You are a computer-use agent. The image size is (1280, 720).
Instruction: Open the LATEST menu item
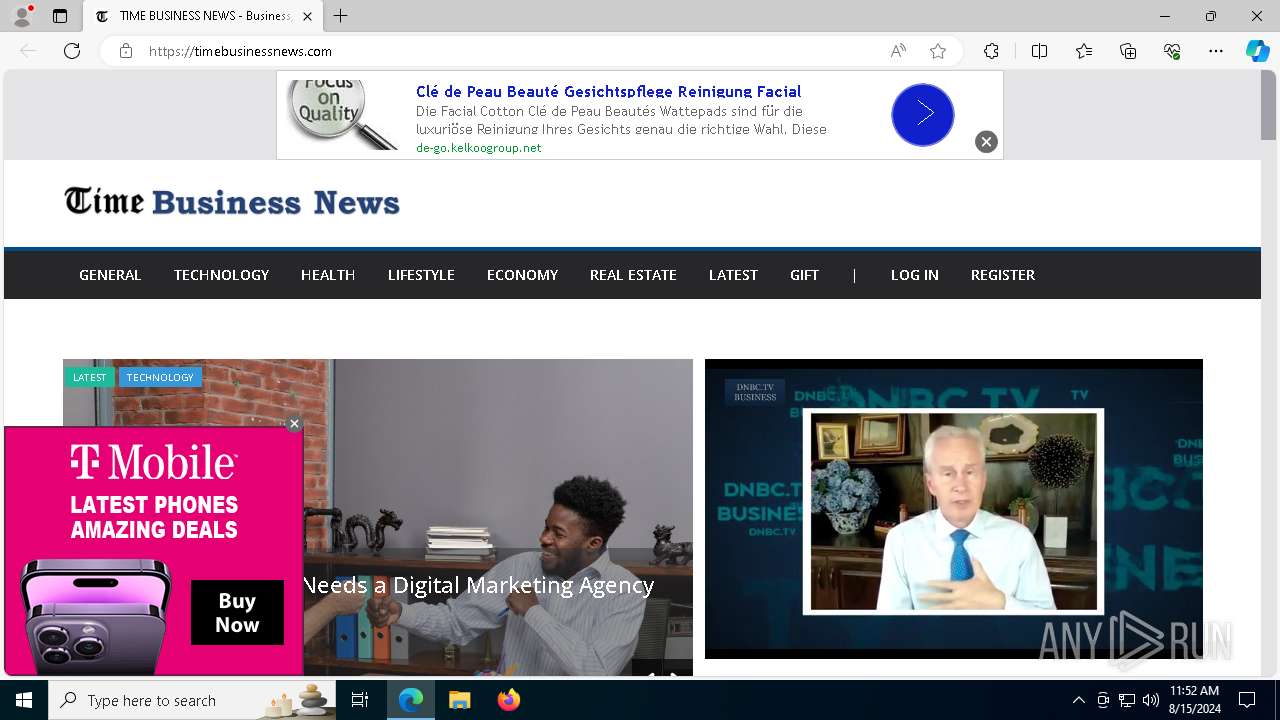click(x=733, y=275)
